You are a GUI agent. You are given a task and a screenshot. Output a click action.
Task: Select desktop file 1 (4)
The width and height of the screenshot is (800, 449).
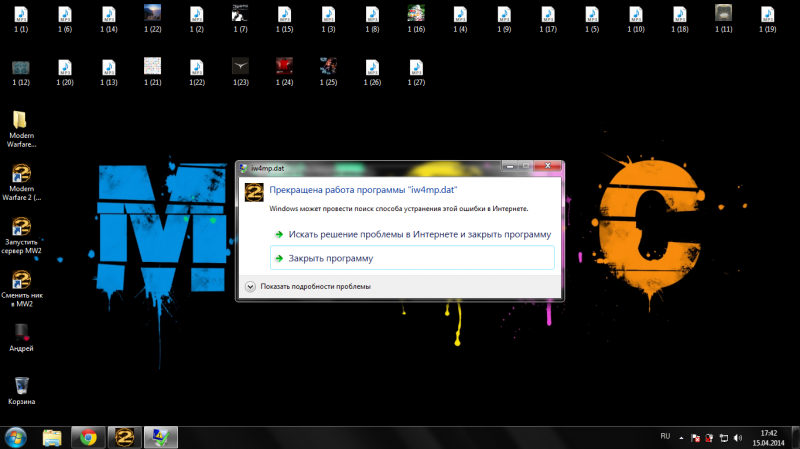pyautogui.click(x=460, y=19)
